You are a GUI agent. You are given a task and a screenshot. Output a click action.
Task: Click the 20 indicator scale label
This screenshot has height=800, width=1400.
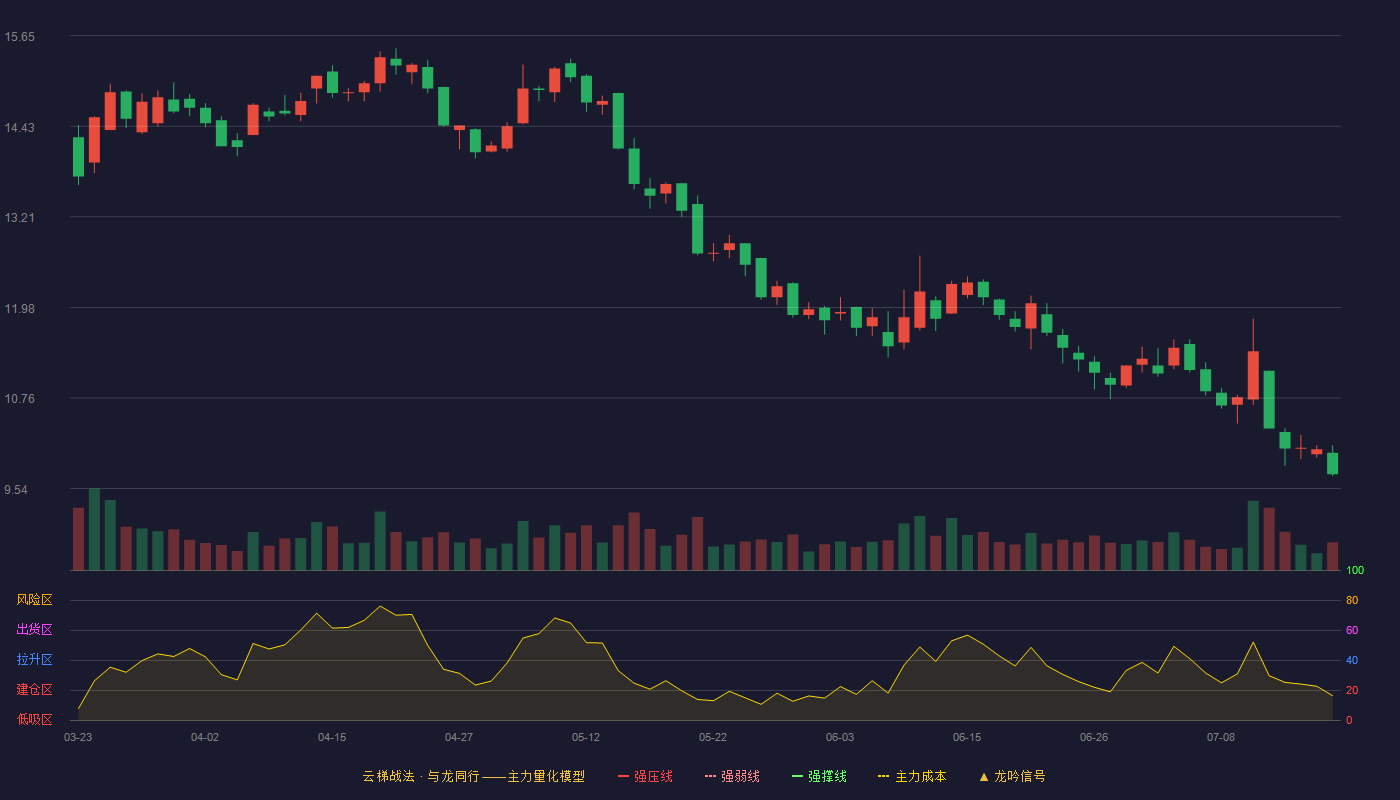tap(1352, 691)
